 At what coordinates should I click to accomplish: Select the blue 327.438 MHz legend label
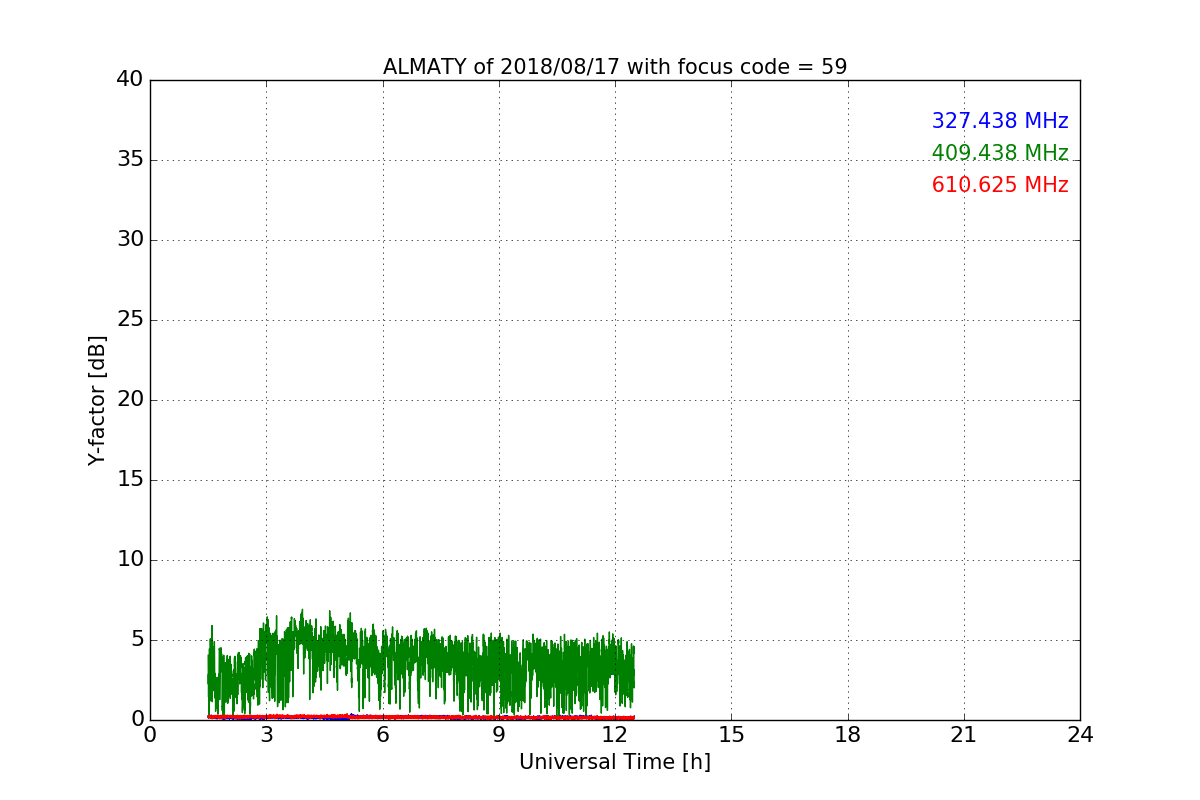pos(1000,121)
